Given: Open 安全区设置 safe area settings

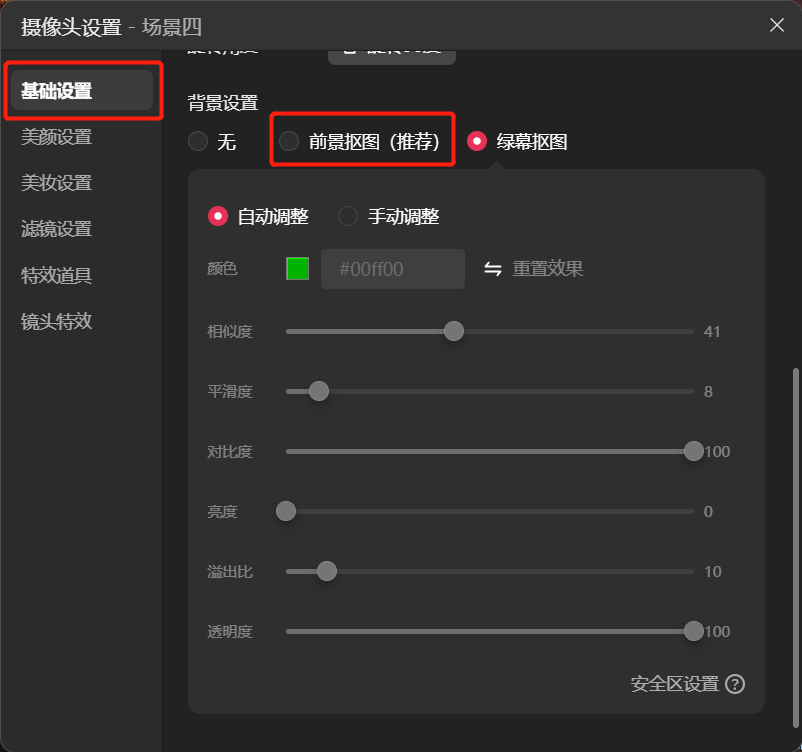Looking at the screenshot, I should (677, 684).
